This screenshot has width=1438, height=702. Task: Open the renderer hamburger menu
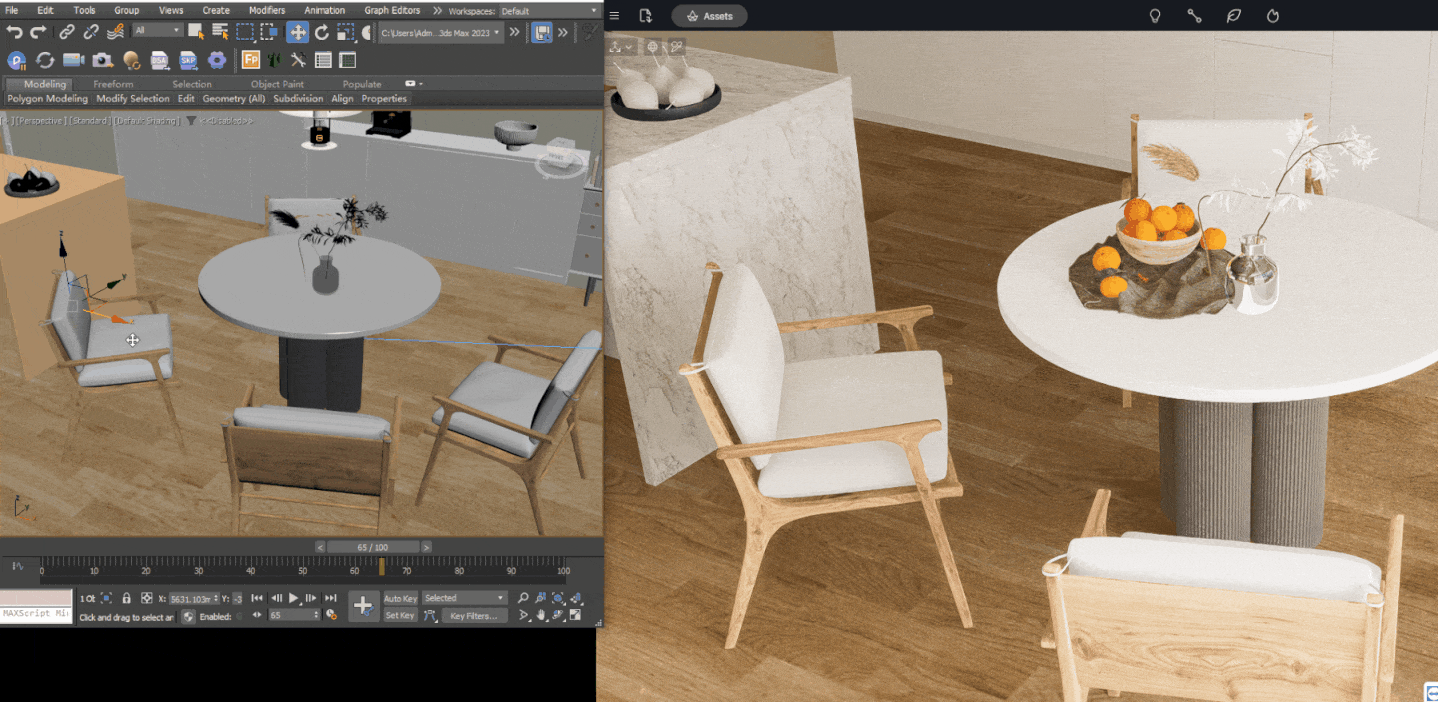(x=614, y=16)
